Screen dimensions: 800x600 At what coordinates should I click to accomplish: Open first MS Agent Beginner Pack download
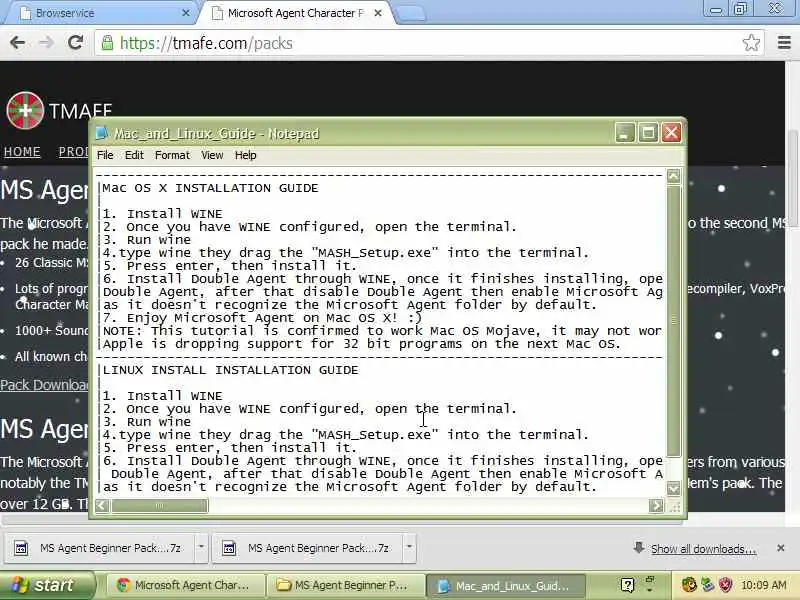[x=99, y=548]
